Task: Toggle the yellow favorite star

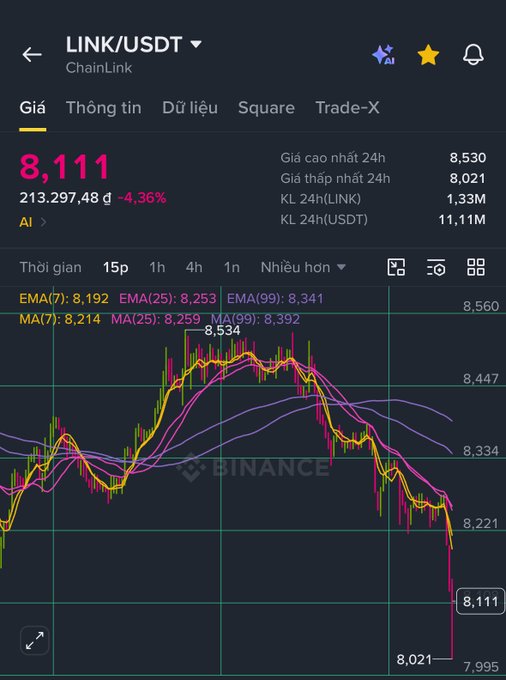Action: coord(428,55)
